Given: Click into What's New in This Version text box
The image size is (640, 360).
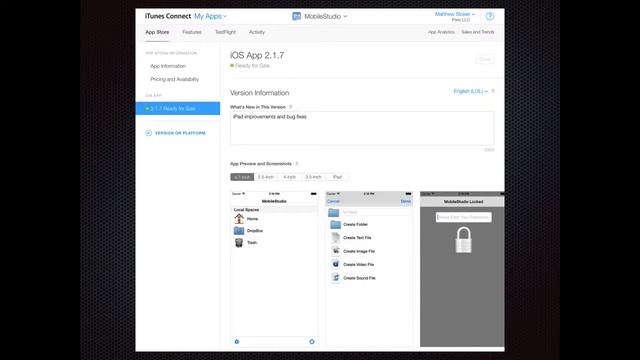Looking at the screenshot, I should 362,128.
